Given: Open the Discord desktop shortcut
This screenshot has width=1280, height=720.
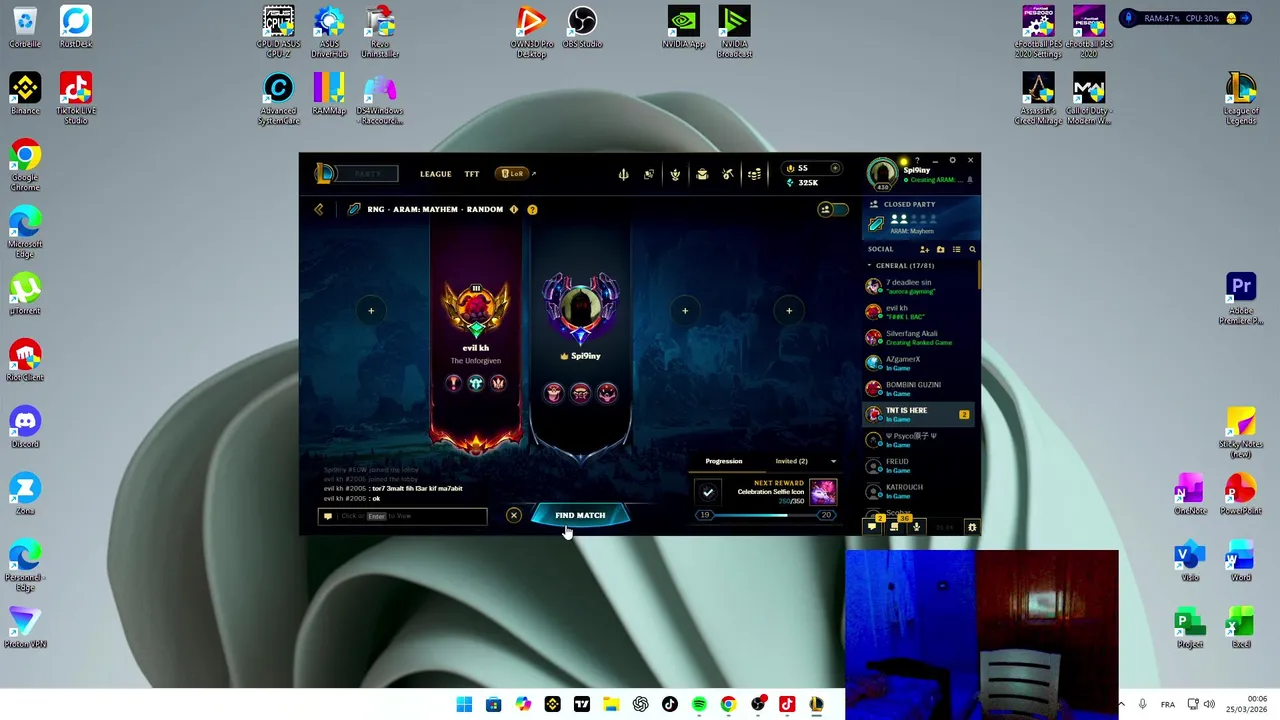Looking at the screenshot, I should pyautogui.click(x=25, y=427).
